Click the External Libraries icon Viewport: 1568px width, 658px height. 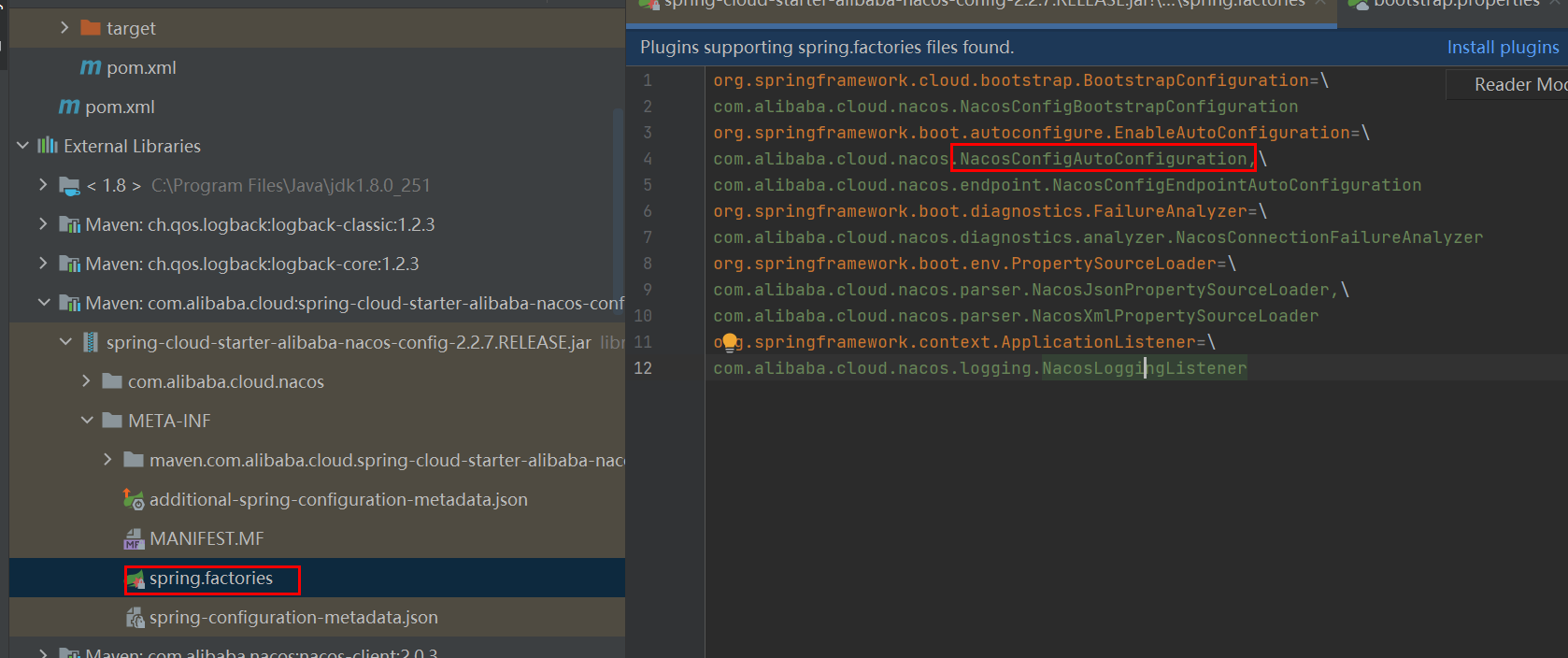tap(48, 146)
